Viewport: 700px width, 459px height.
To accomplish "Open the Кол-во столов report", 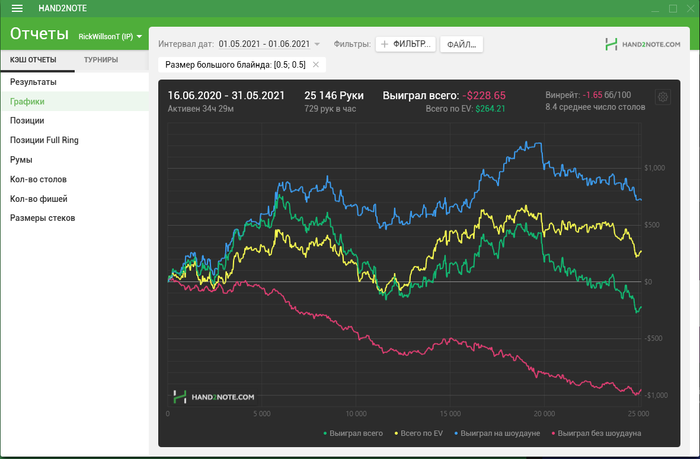I will [75, 179].
